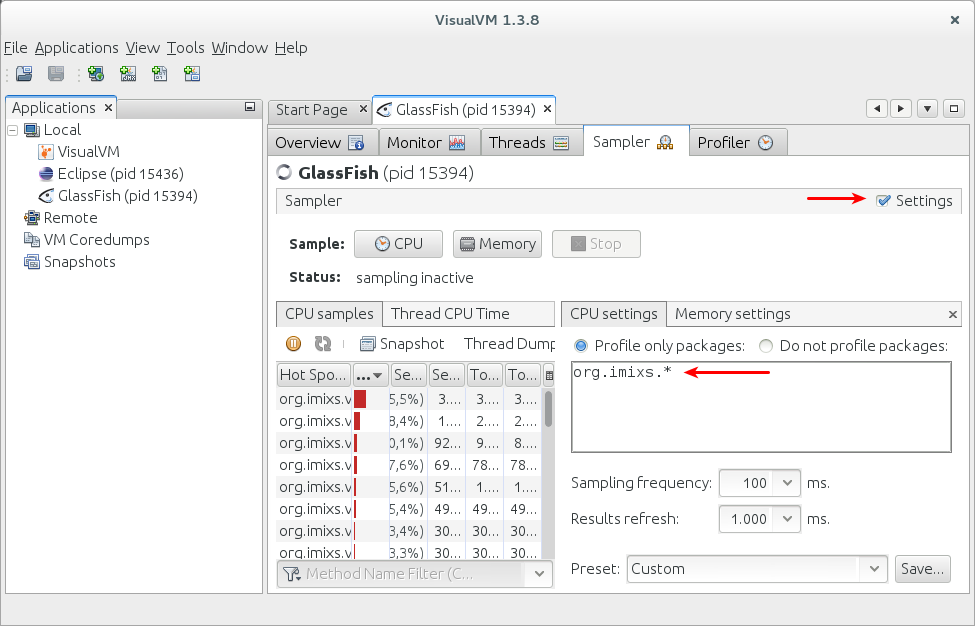Open the Memory settings tab

(732, 314)
